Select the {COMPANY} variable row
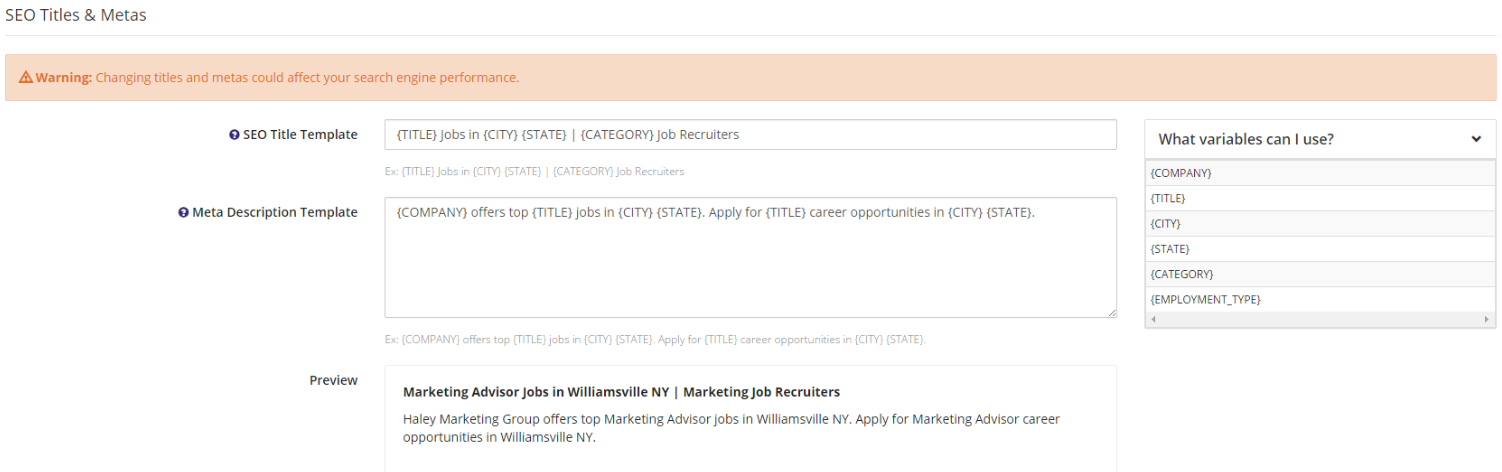The image size is (1502, 472). [1320, 173]
